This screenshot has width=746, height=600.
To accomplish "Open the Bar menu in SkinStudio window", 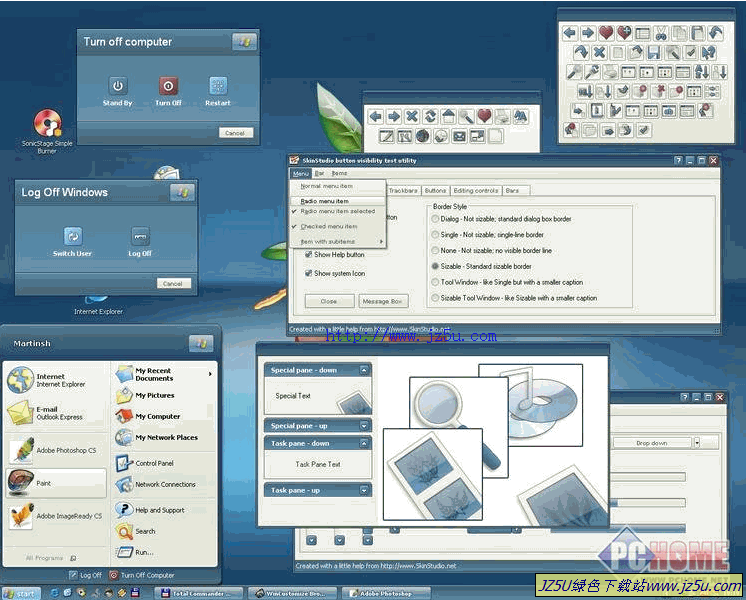I will [320, 173].
